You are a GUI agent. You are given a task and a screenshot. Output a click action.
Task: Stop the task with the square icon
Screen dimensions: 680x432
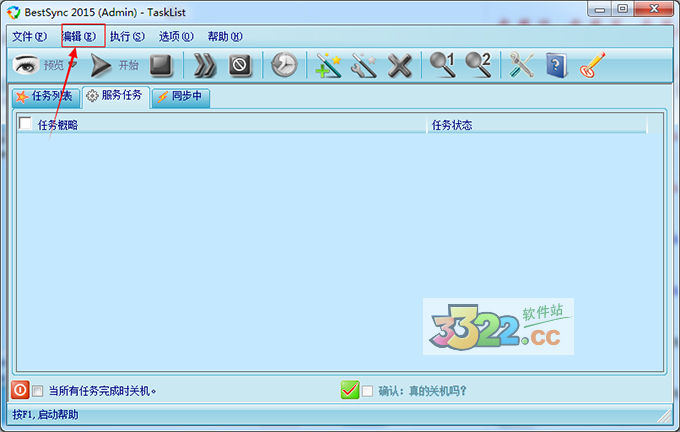click(x=161, y=65)
